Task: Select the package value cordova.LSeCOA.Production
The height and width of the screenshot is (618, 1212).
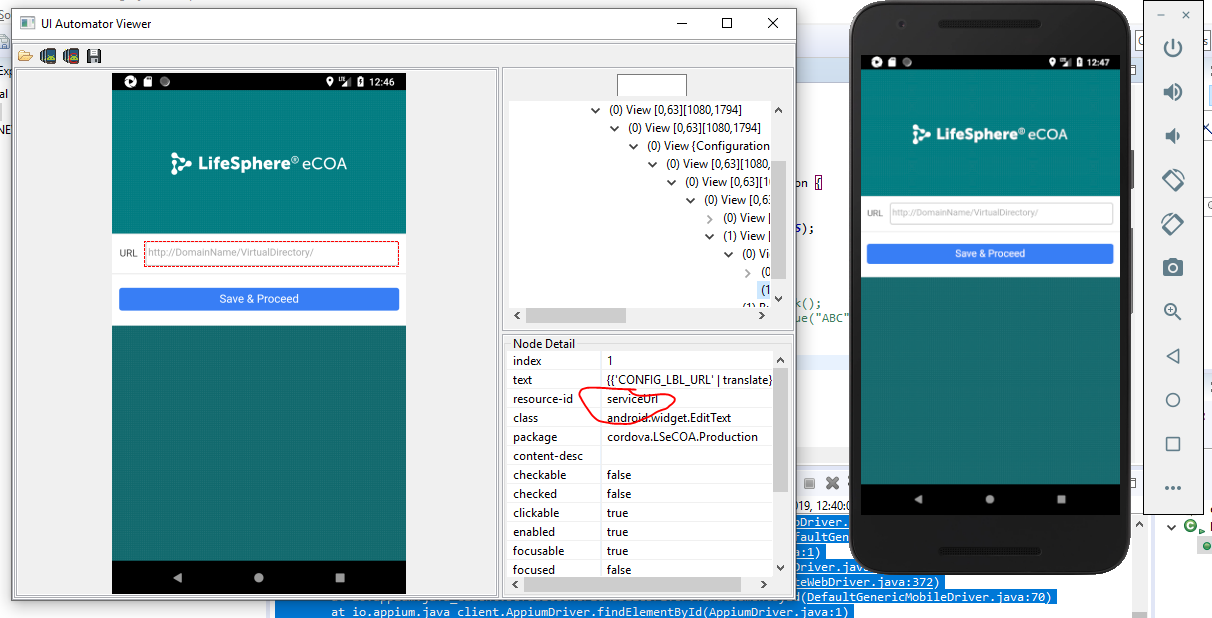Action: [682, 437]
